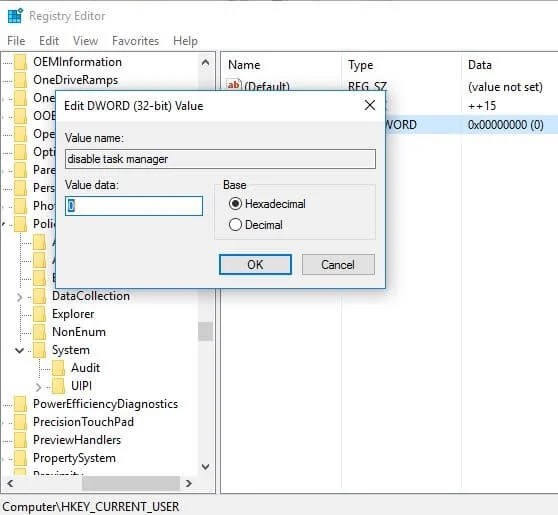
Task: Click the horizontal scroll right arrow
Action: [x=189, y=483]
